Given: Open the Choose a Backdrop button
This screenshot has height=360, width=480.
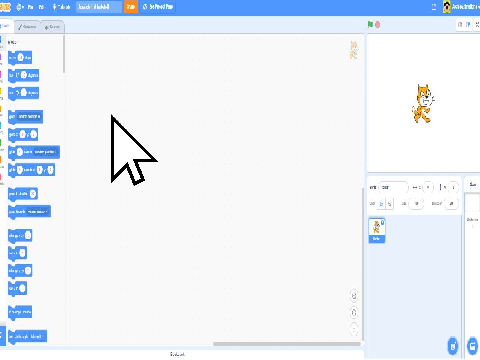Looking at the screenshot, I should click(x=473, y=346).
